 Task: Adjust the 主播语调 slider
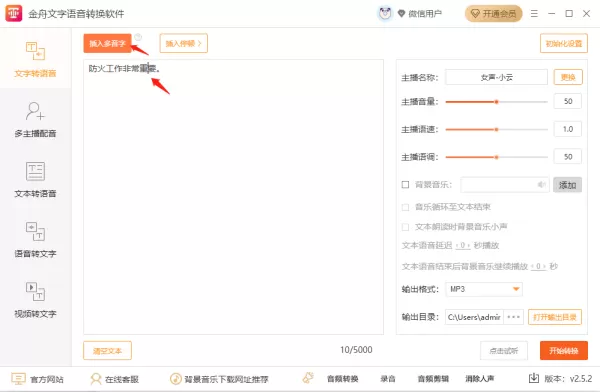pos(496,157)
